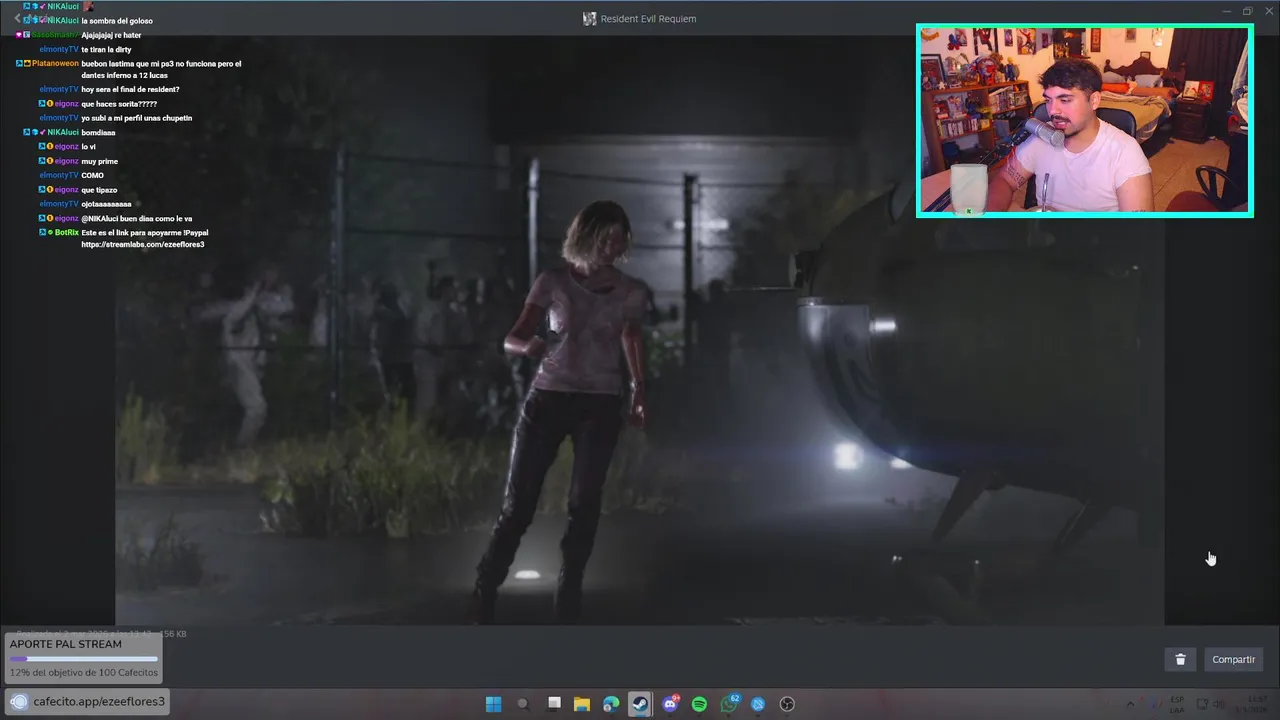This screenshot has height=720, width=1280.
Task: Open the taskbar clock and date
Action: pos(1251,703)
